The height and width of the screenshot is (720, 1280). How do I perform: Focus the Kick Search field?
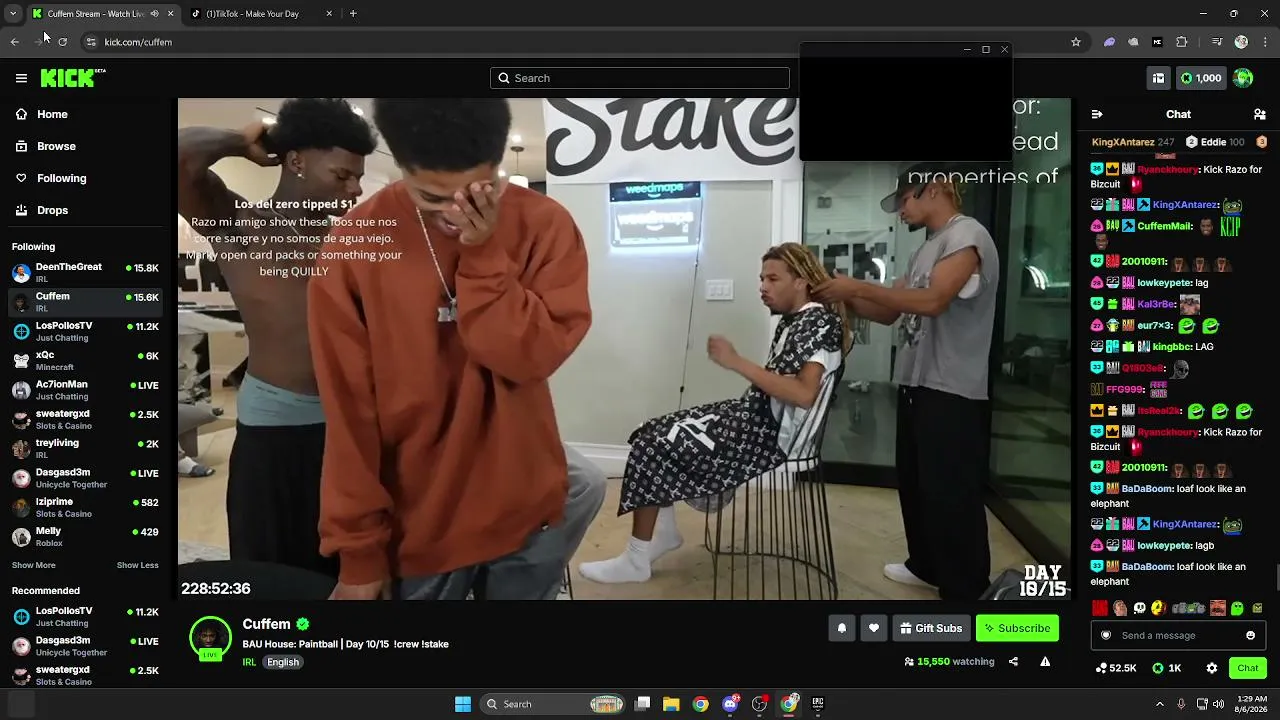click(640, 78)
